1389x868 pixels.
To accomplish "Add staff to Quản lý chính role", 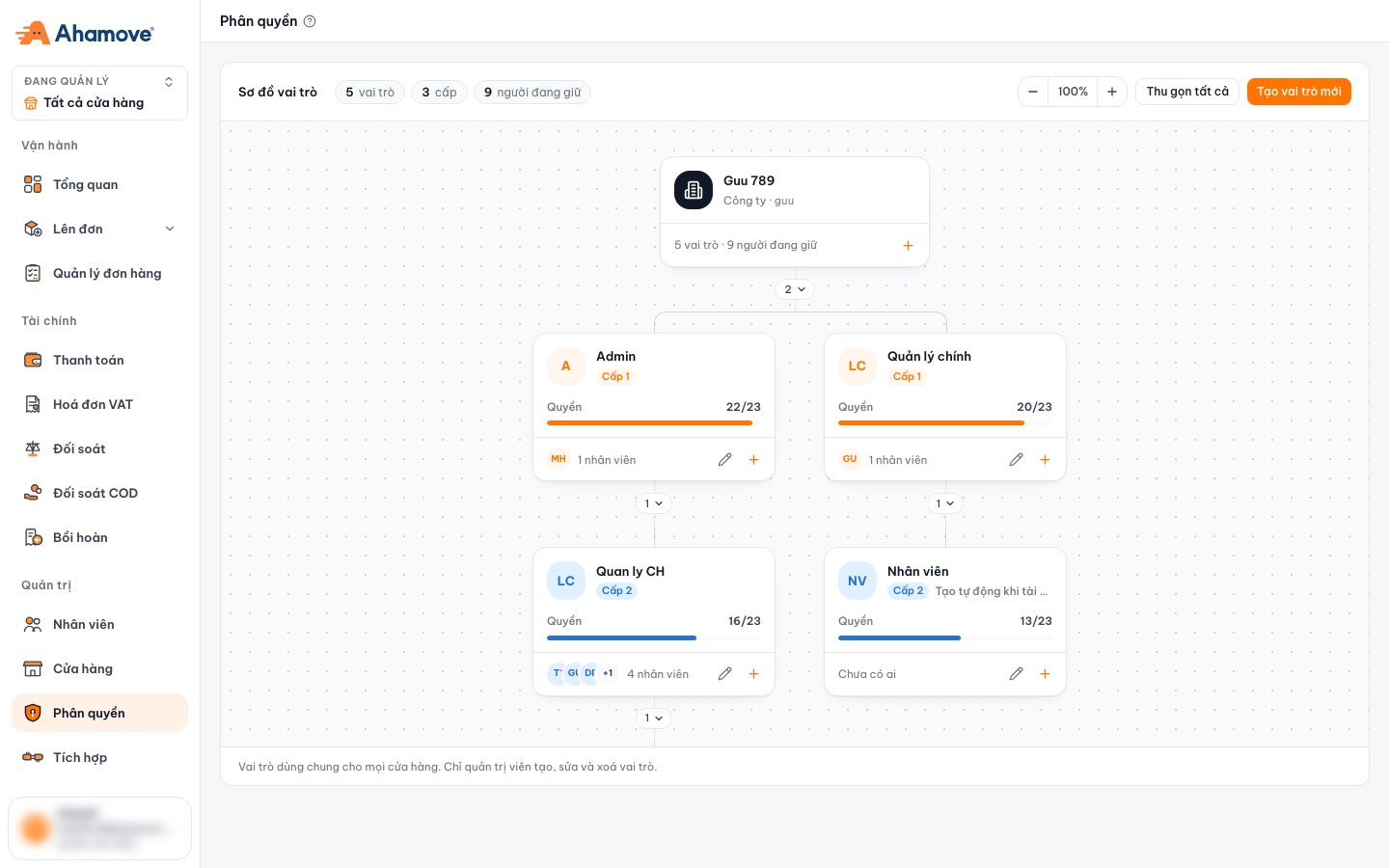I will pos(1046,460).
